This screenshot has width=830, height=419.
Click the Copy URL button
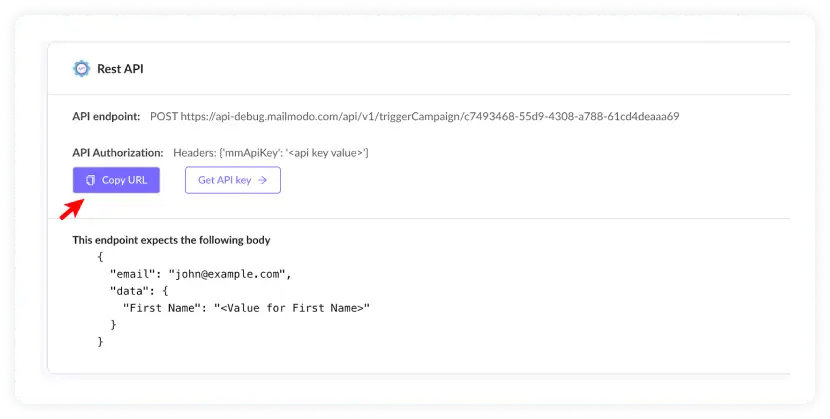[116, 180]
